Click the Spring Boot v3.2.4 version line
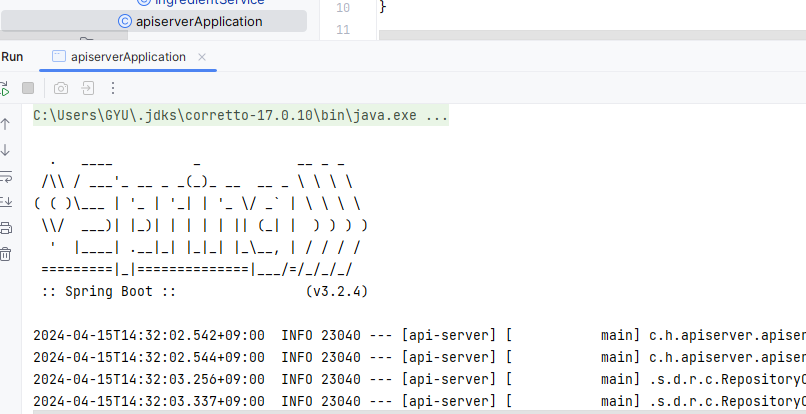The image size is (806, 414). coord(205,292)
